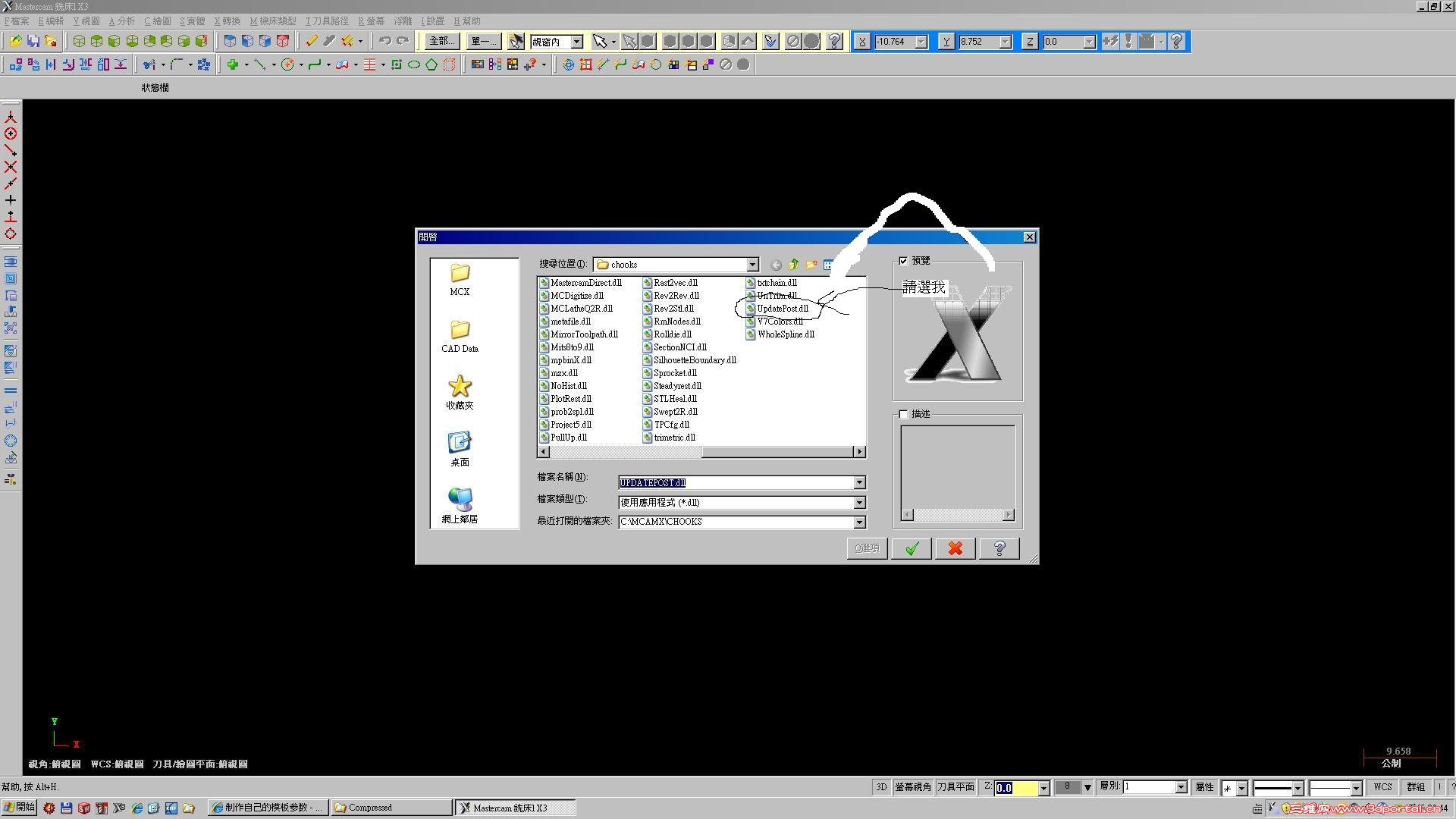Uncheck the 預覽 preview checkbox
This screenshot has height=819, width=1456.
click(x=903, y=261)
